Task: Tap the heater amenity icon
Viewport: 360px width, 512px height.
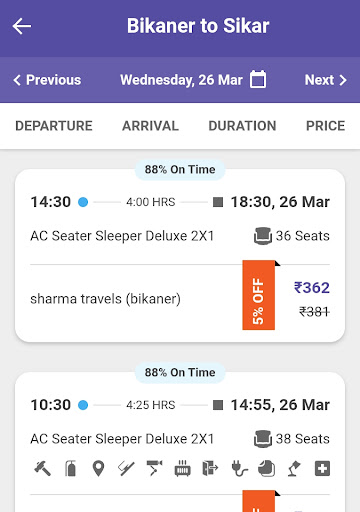Action: click(183, 468)
